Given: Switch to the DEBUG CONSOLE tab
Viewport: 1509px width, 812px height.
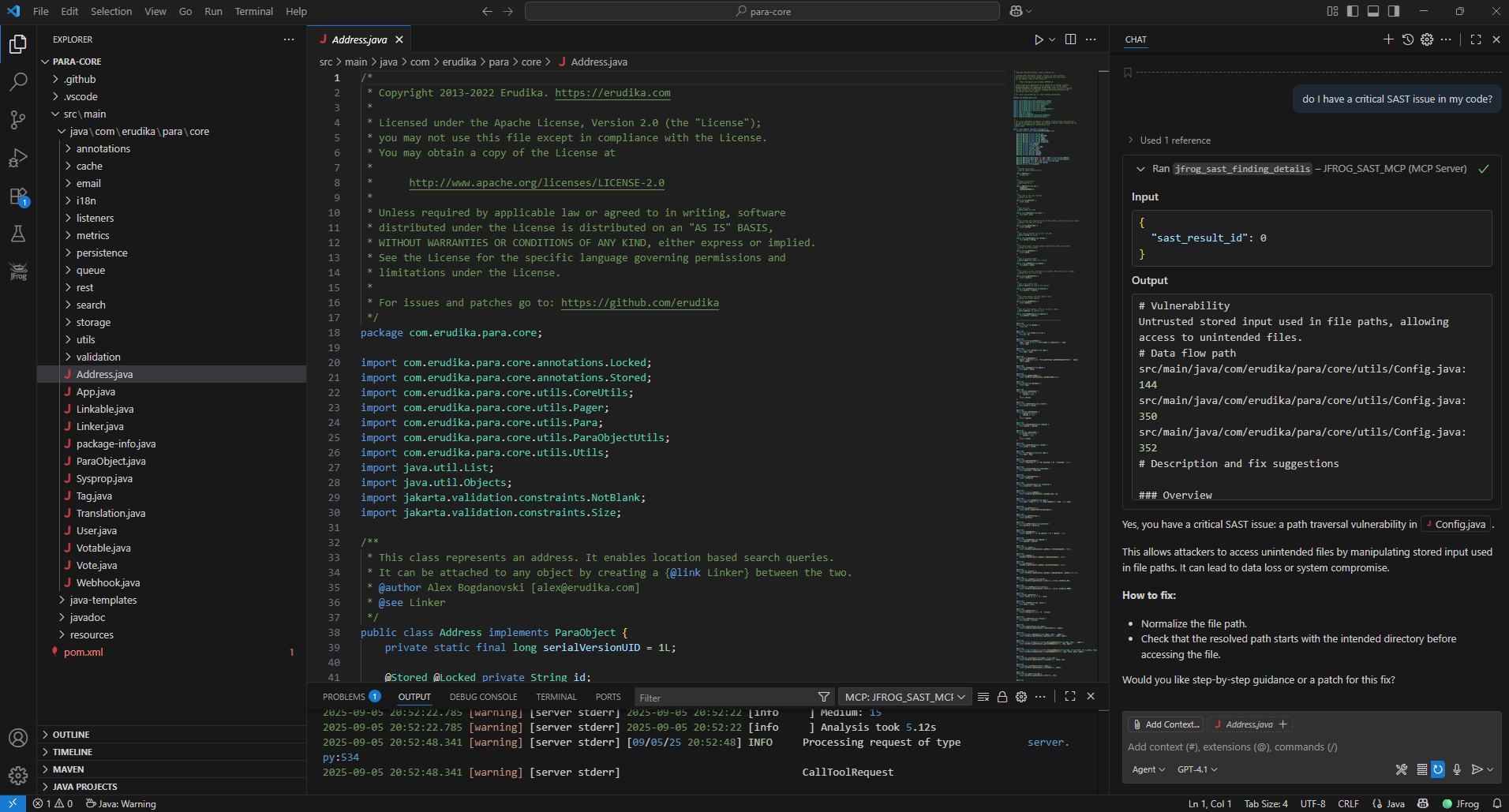Looking at the screenshot, I should point(483,697).
